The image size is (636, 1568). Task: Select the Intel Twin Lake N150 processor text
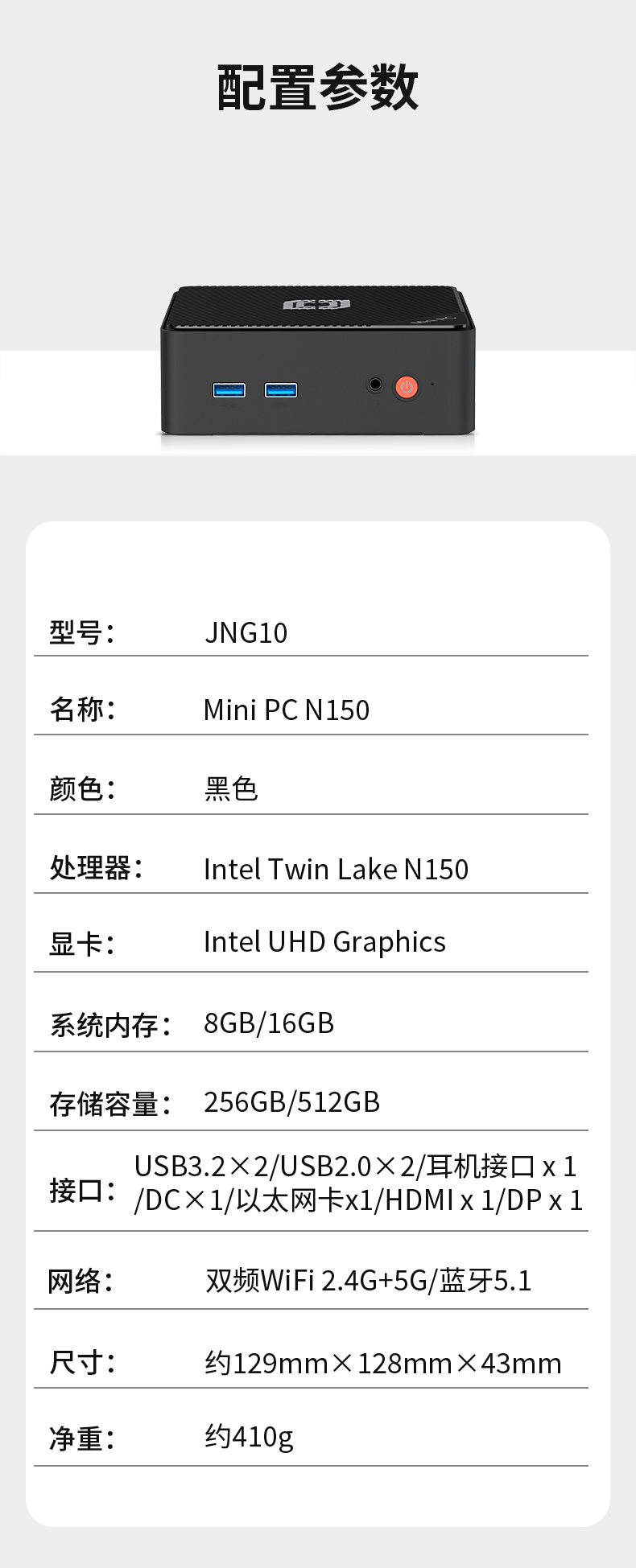tap(336, 869)
